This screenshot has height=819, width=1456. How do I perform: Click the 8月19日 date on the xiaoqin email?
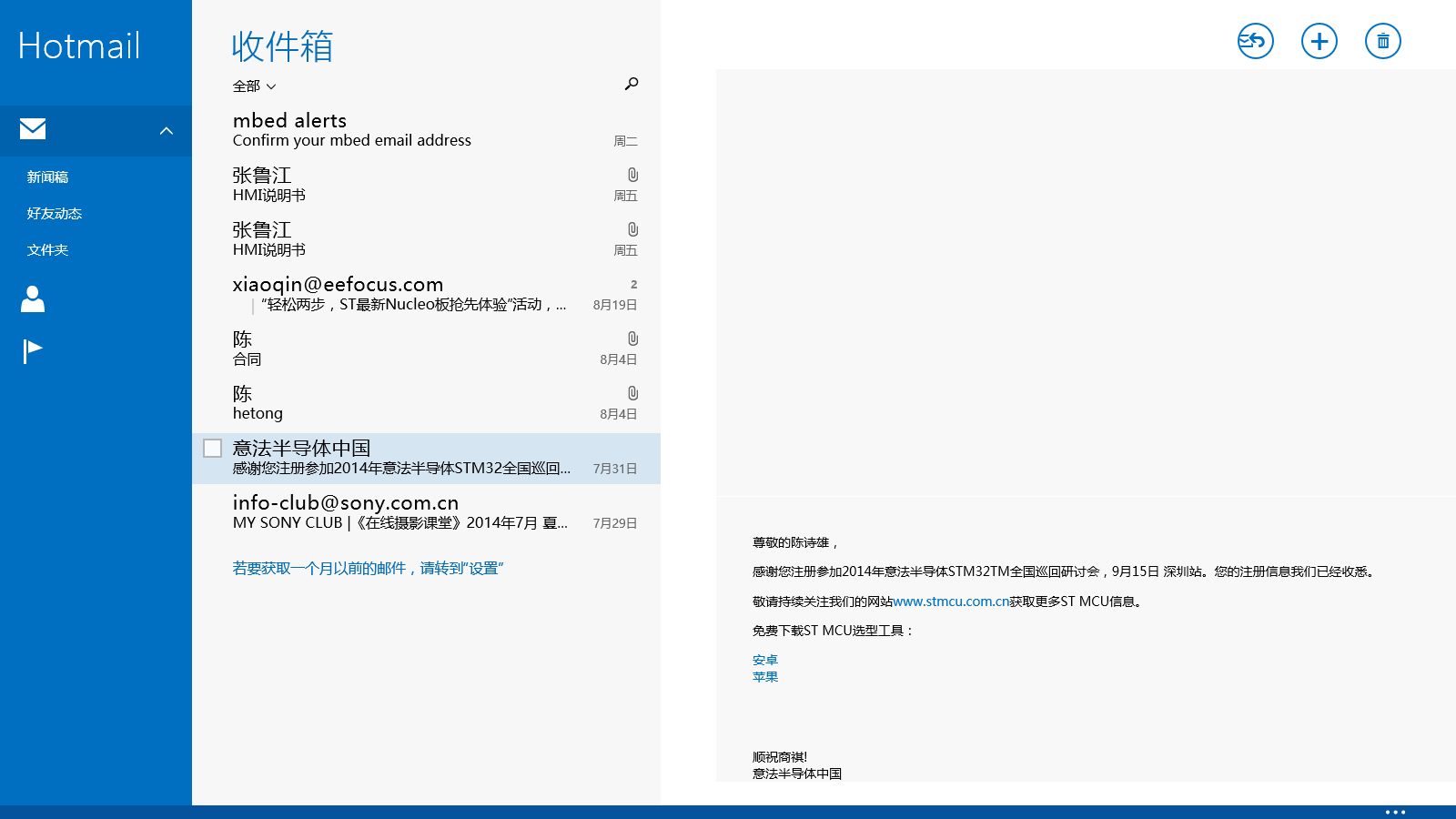pyautogui.click(x=615, y=305)
